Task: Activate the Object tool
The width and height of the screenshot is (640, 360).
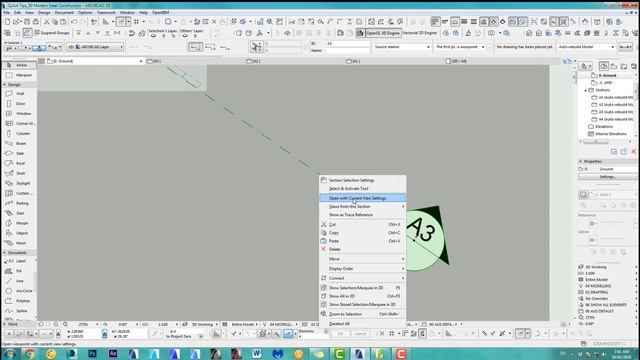Action: pos(19,233)
